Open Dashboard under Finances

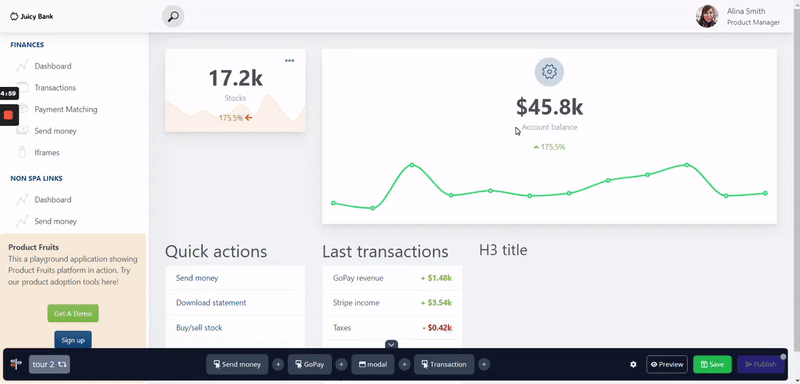pyautogui.click(x=53, y=66)
